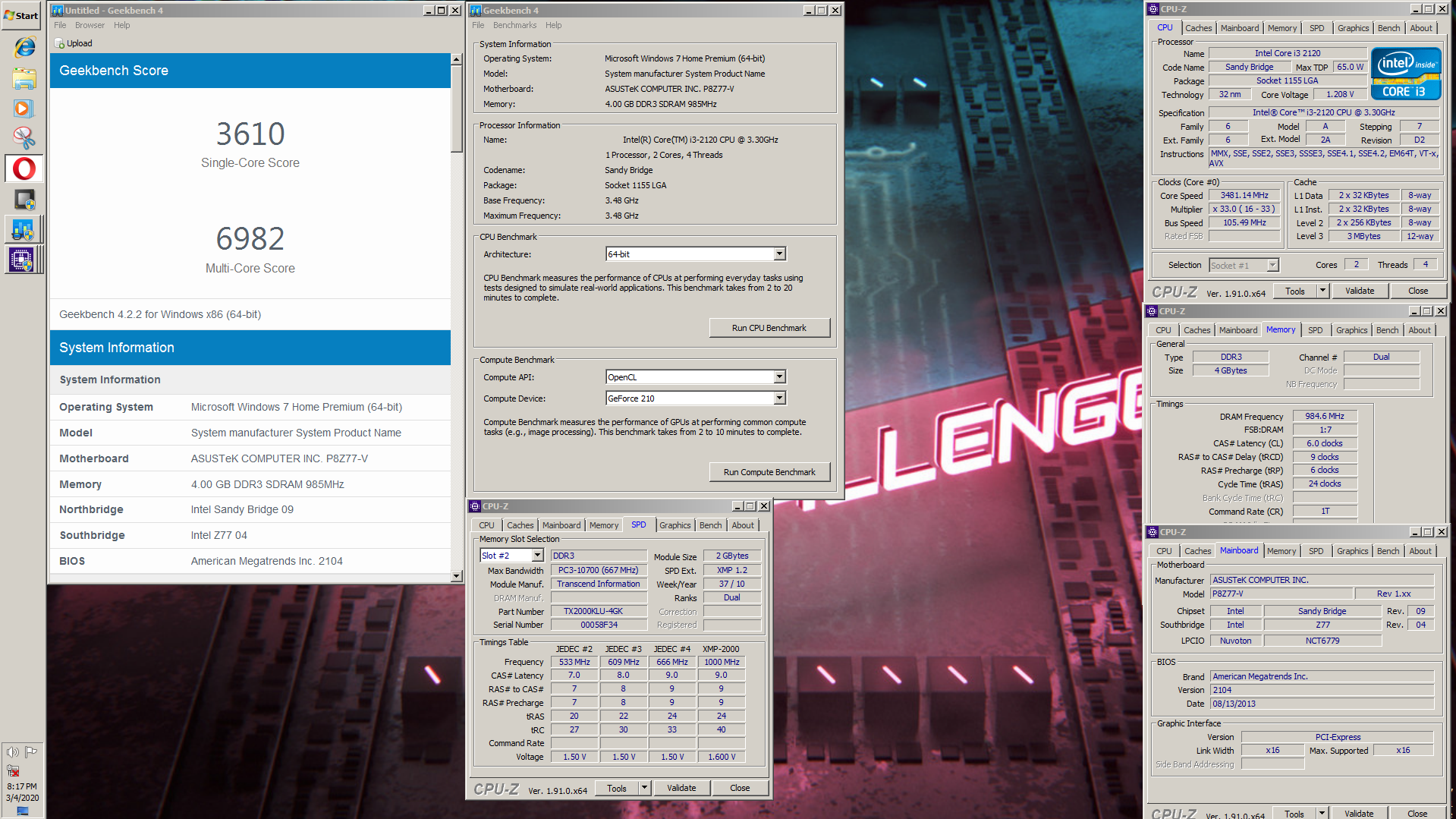Image resolution: width=1456 pixels, height=819 pixels.
Task: Click Geekbench results scrollbar down arrow
Action: click(456, 576)
